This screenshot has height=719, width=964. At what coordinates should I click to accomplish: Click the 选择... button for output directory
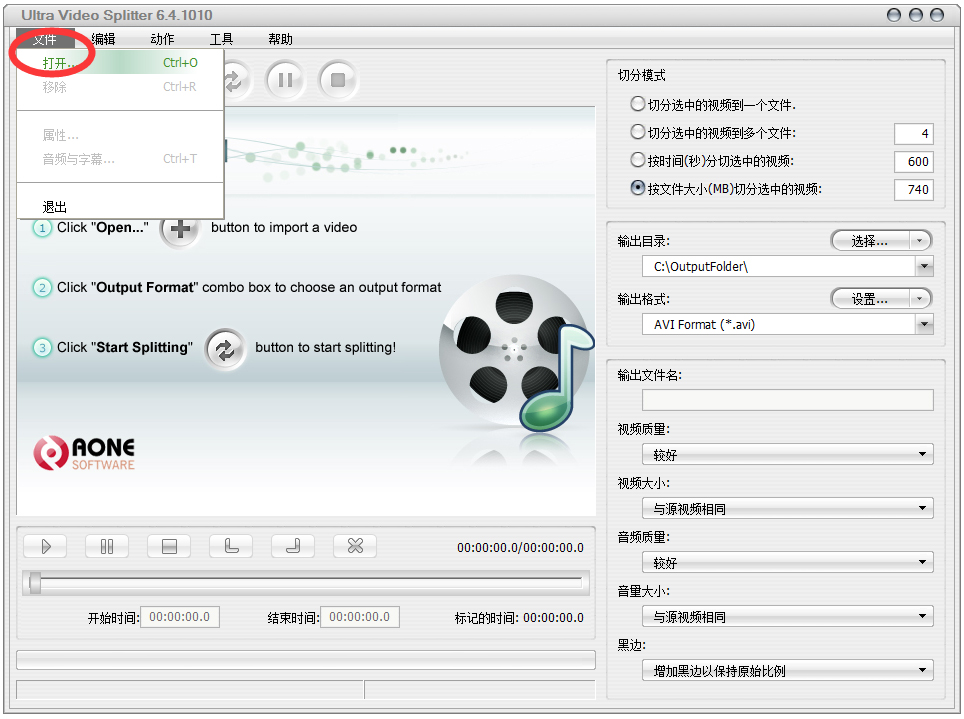click(880, 241)
